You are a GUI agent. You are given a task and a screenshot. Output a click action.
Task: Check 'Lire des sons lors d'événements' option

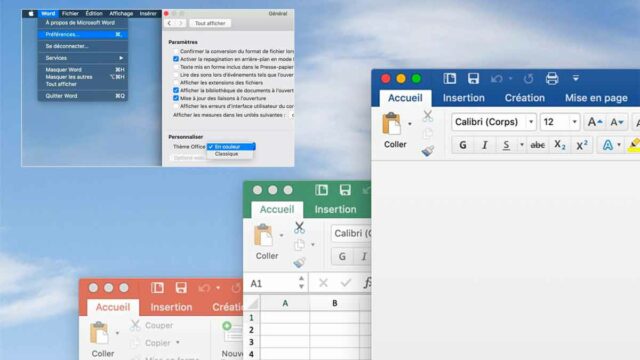176,75
